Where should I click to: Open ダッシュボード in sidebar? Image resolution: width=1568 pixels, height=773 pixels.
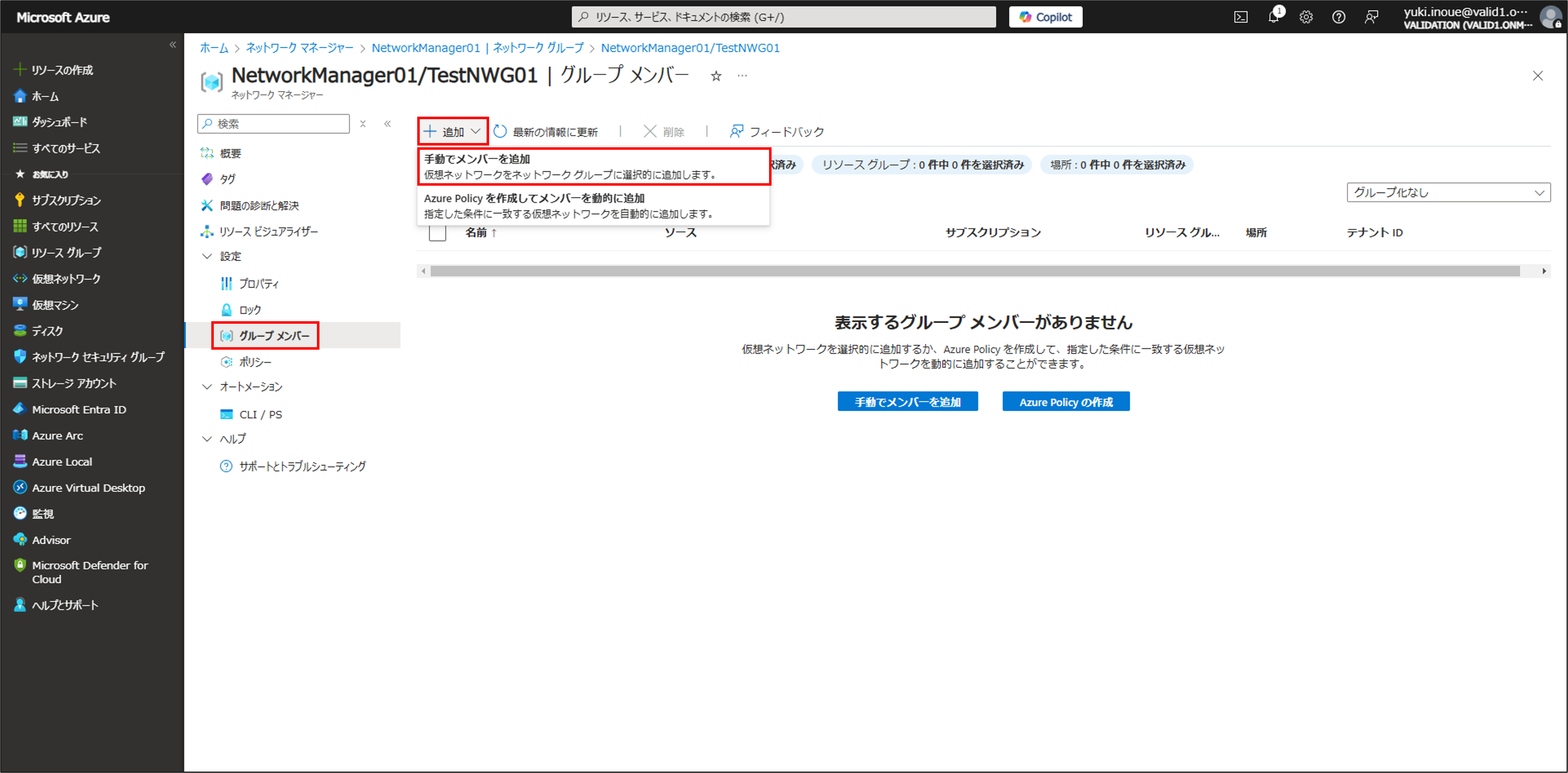51,122
